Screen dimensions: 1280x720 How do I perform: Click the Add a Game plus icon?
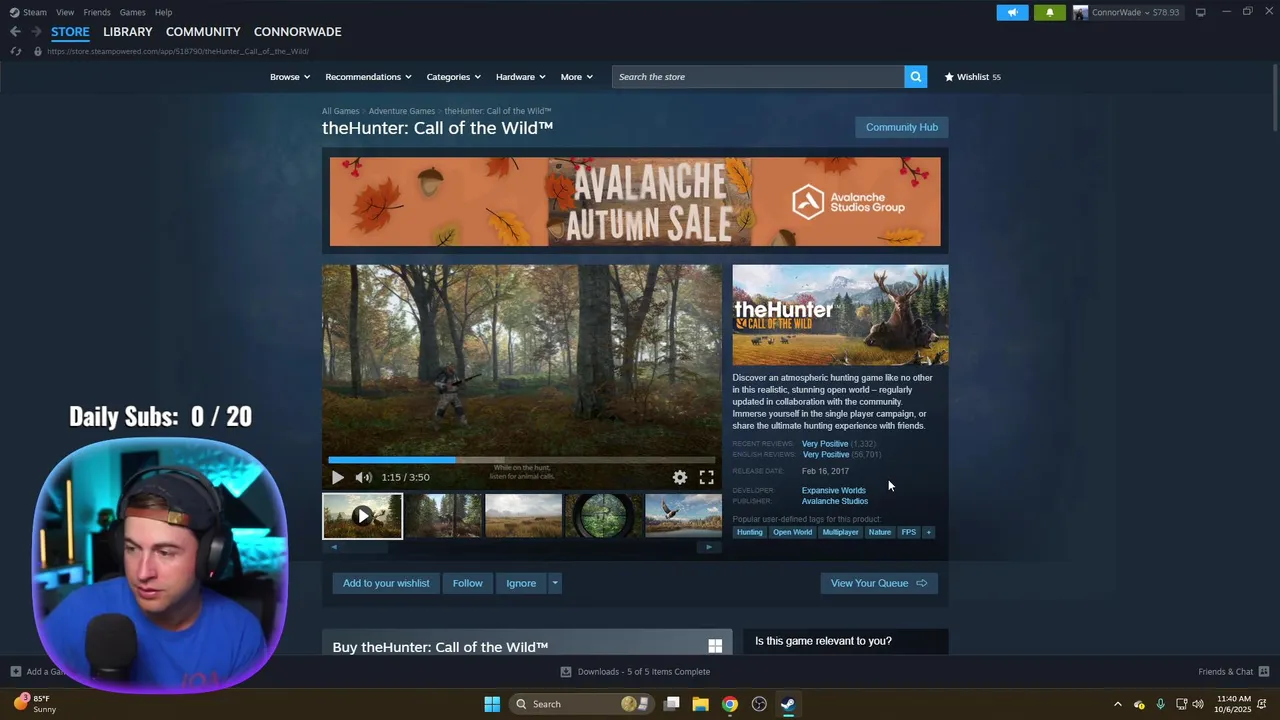(16, 672)
